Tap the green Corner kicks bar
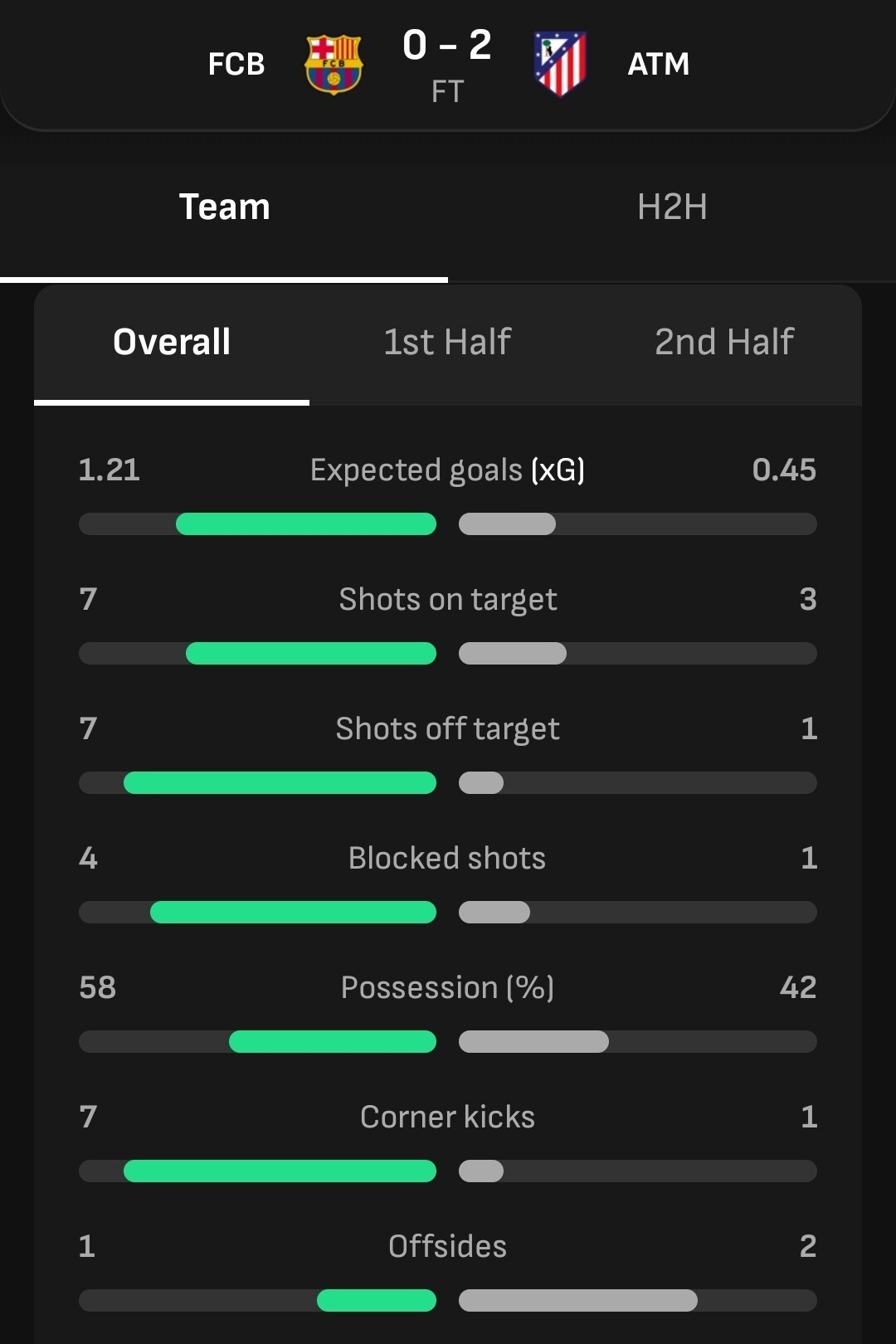 click(x=280, y=1171)
